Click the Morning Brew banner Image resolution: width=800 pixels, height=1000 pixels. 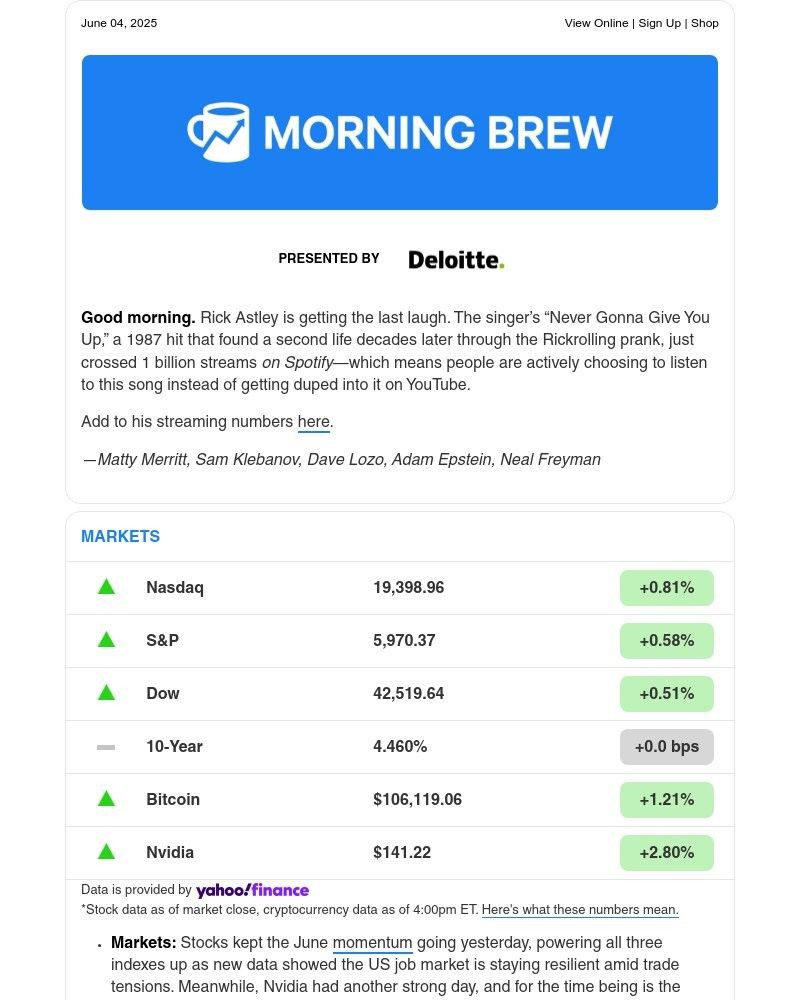(x=400, y=132)
